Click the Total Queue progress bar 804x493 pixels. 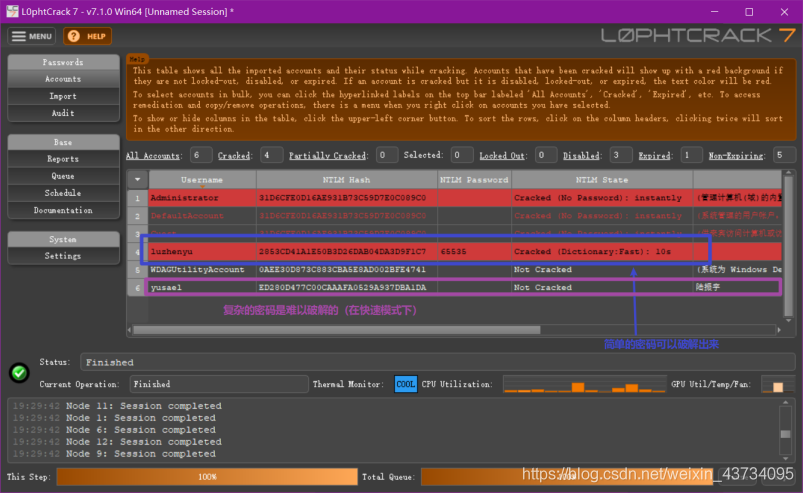[567, 477]
